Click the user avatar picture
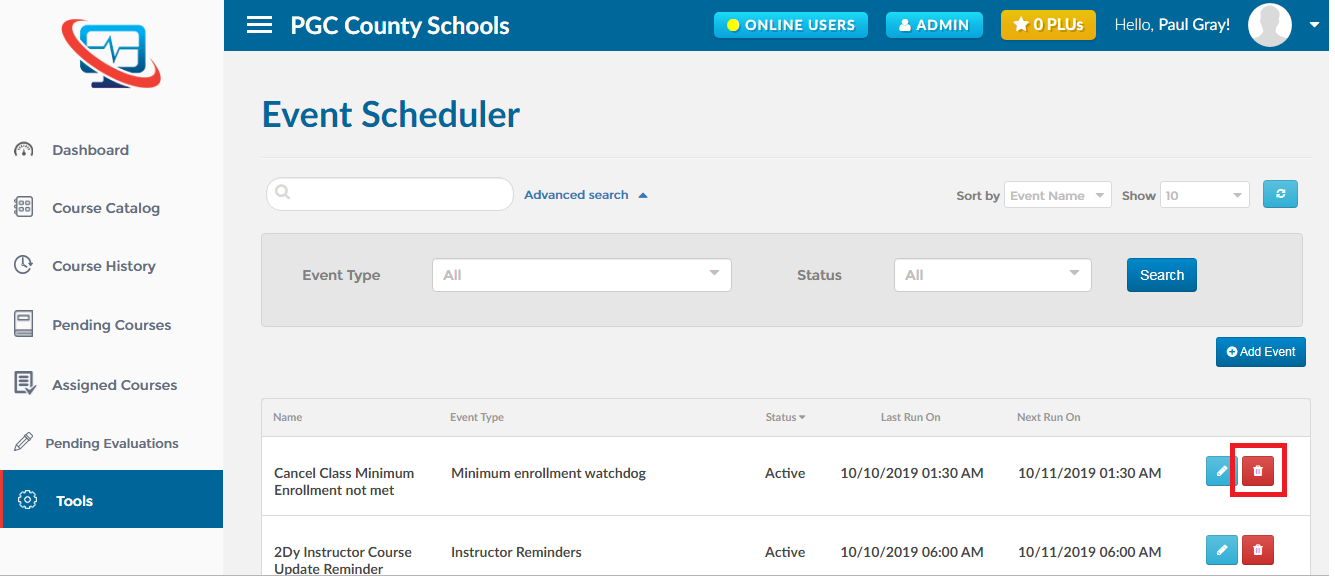Screen dimensions: 1335x577 click(x=1270, y=25)
